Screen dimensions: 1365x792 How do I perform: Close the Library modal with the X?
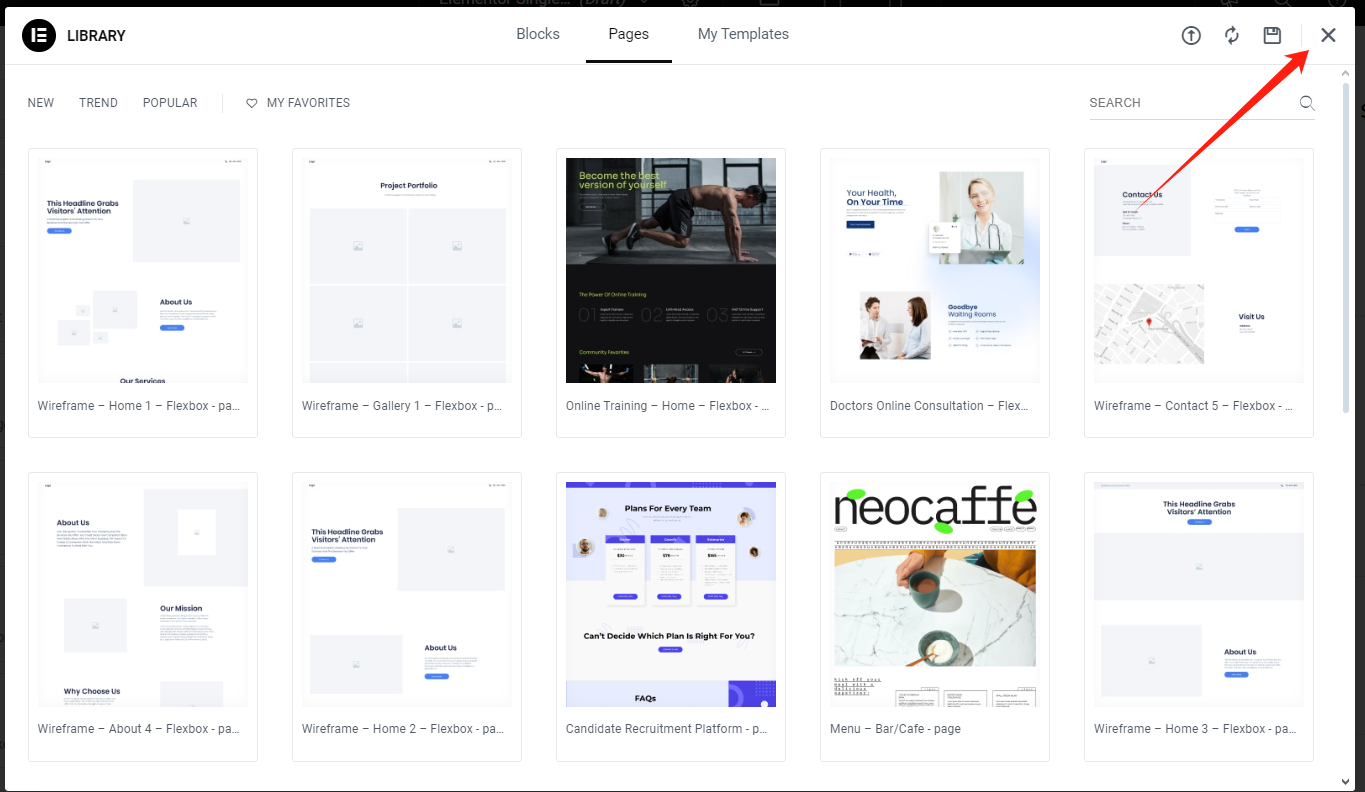[x=1328, y=35]
